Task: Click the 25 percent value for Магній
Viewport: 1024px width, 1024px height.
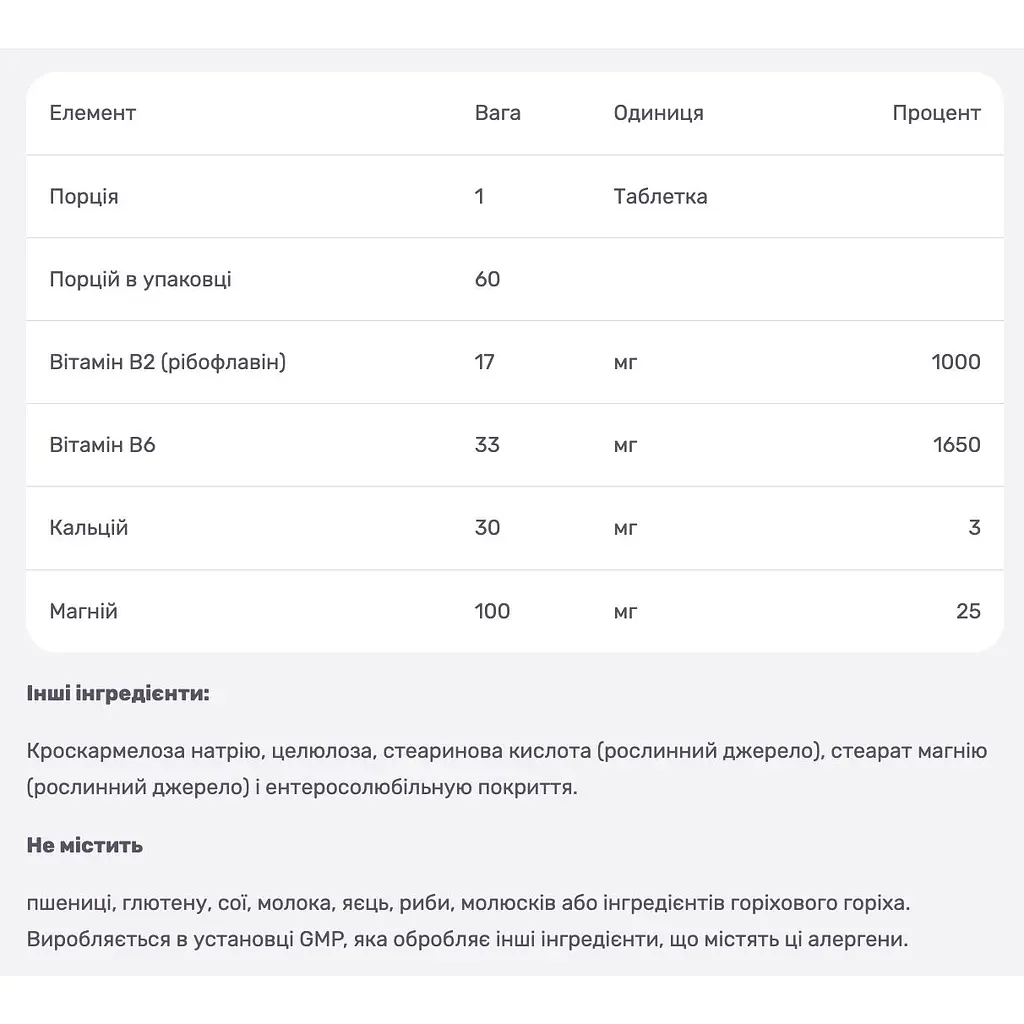Action: 968,611
